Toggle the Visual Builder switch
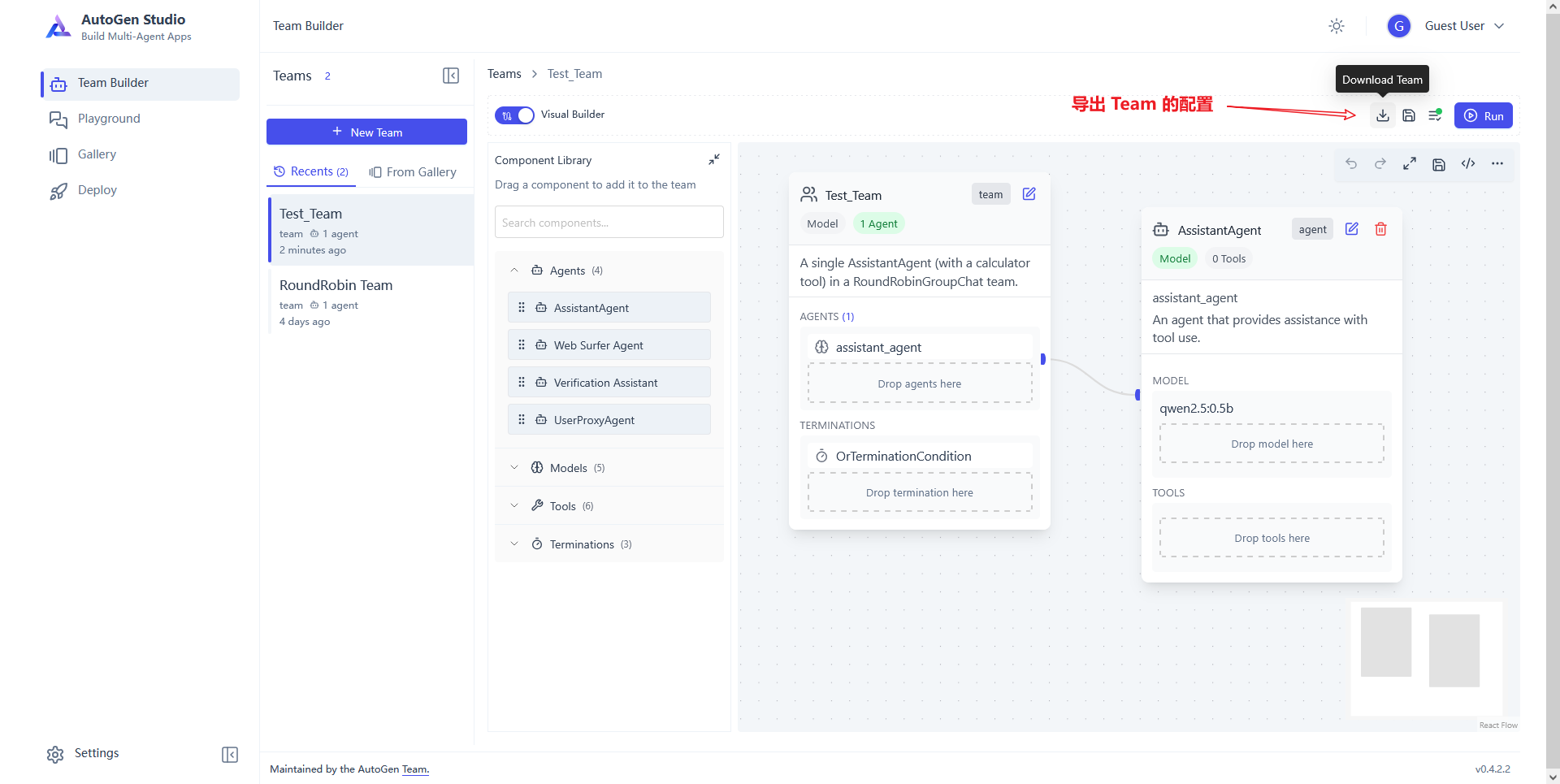Viewport: 1560px width, 784px height. [514, 115]
